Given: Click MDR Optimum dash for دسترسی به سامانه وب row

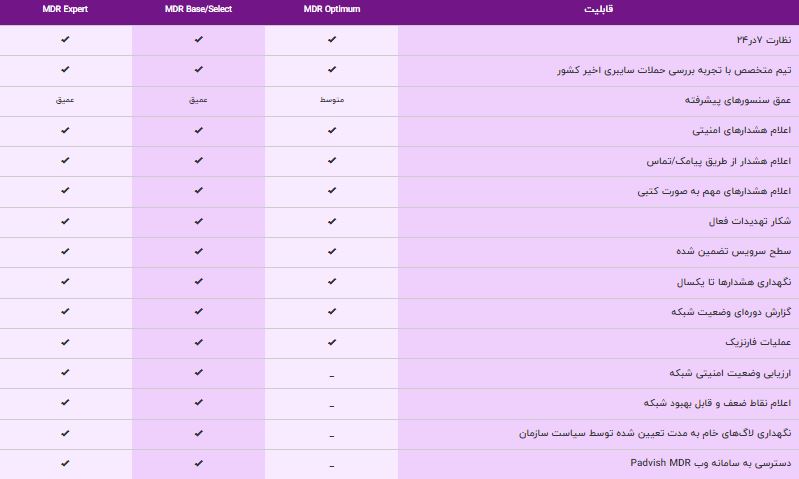Looking at the screenshot, I should click(x=331, y=464).
